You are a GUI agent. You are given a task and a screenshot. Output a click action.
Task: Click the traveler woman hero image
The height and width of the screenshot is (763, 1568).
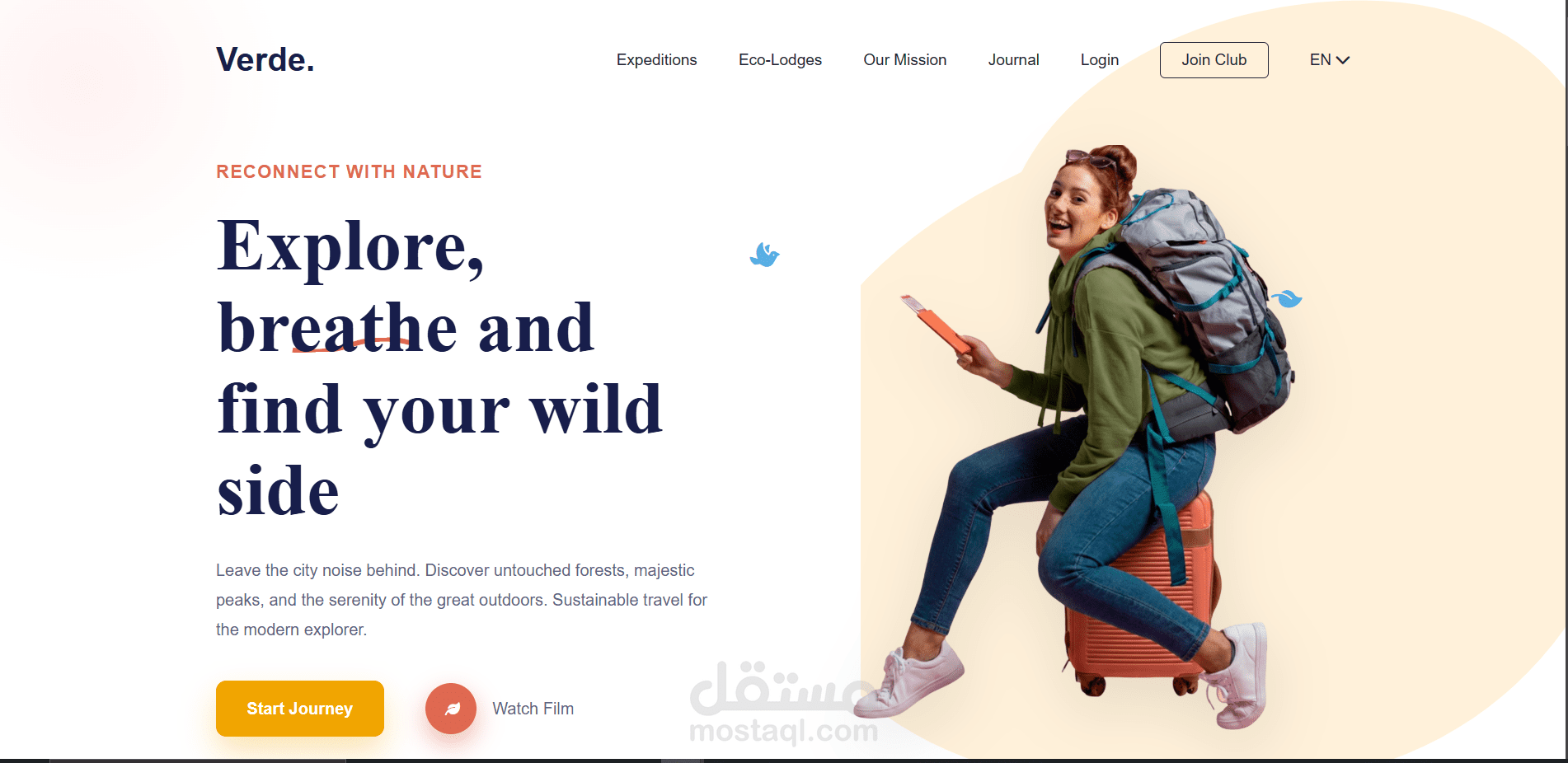tap(1096, 437)
